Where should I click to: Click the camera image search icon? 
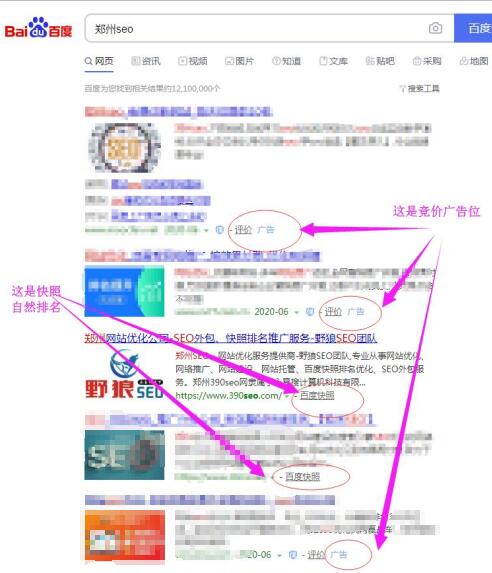pos(435,28)
